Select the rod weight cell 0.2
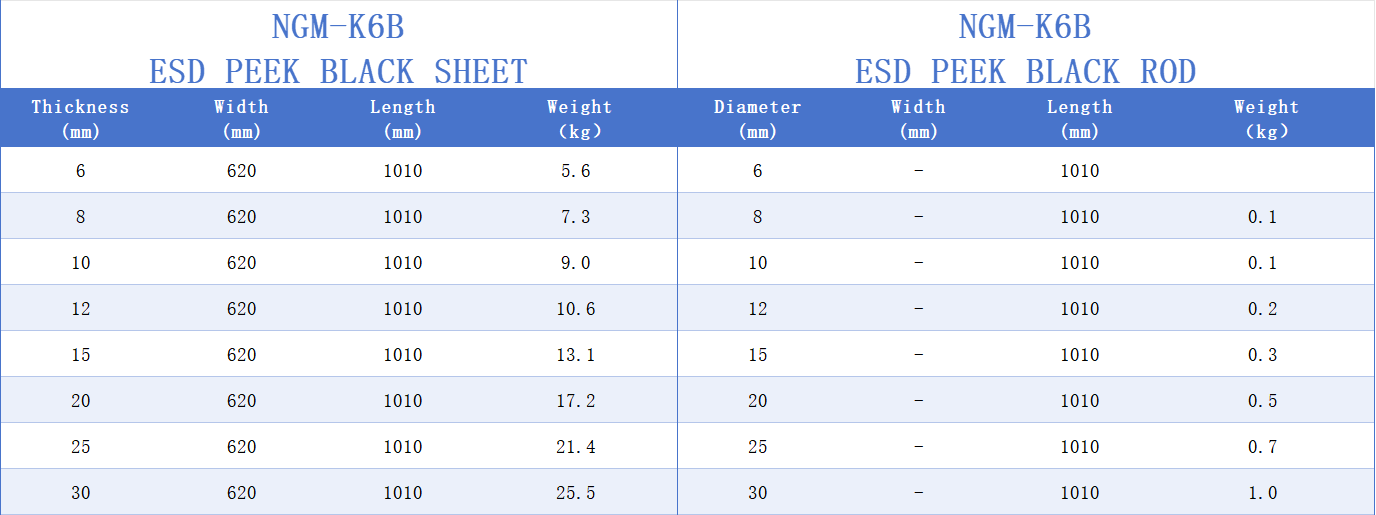 pyautogui.click(x=1263, y=309)
